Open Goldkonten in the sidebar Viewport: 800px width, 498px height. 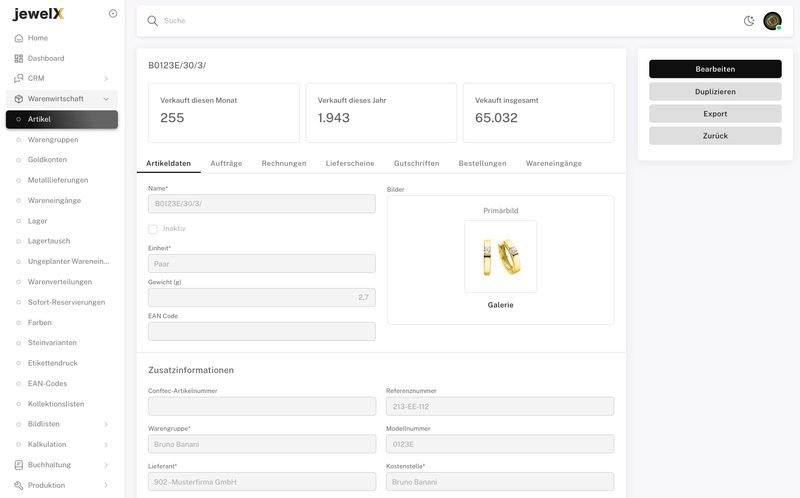coord(47,160)
